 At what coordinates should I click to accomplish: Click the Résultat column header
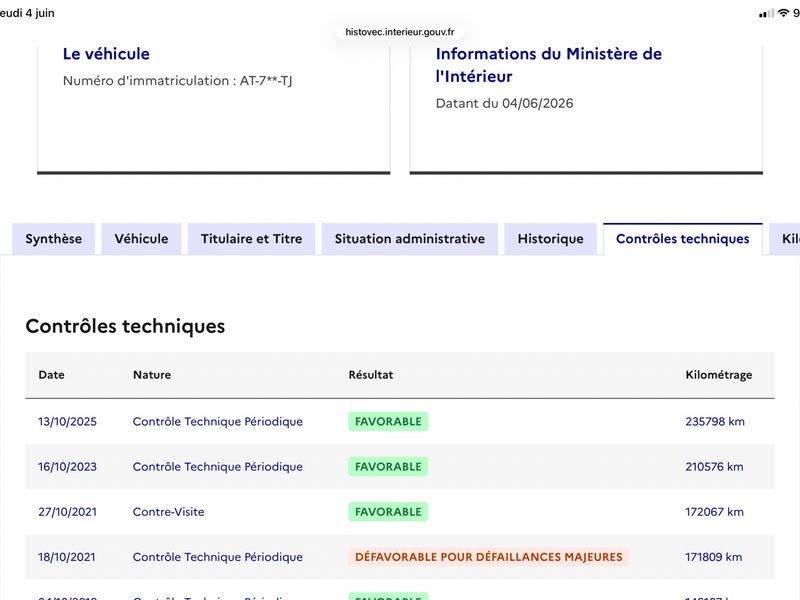coord(371,374)
